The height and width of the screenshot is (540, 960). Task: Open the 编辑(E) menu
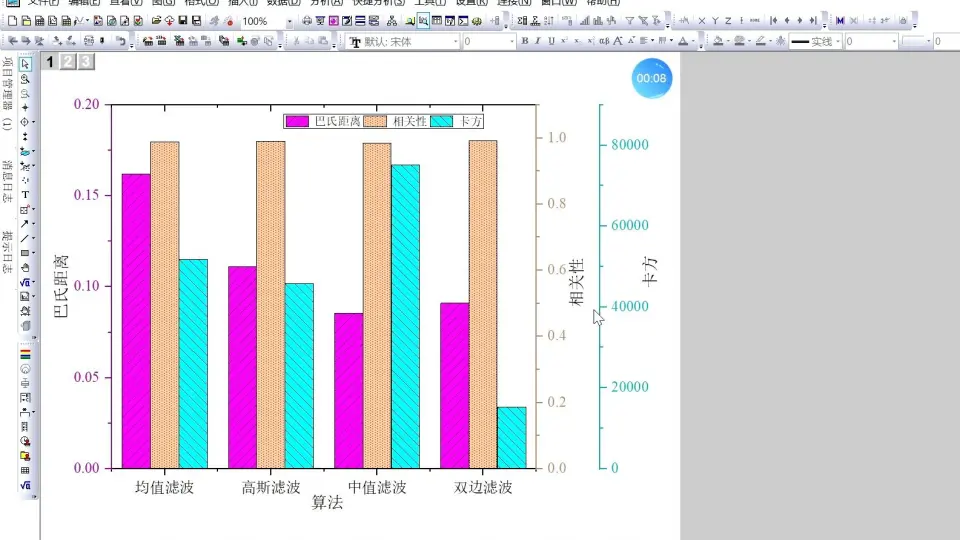pyautogui.click(x=84, y=2)
